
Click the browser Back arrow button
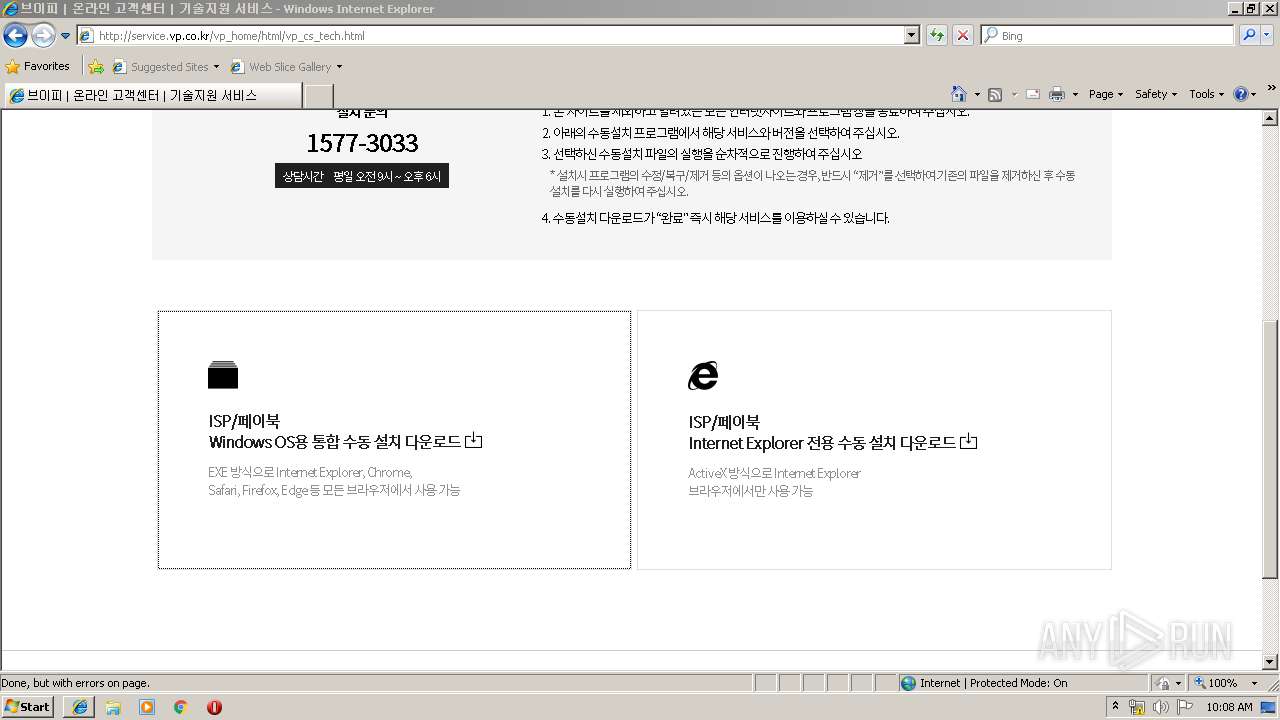click(15, 36)
